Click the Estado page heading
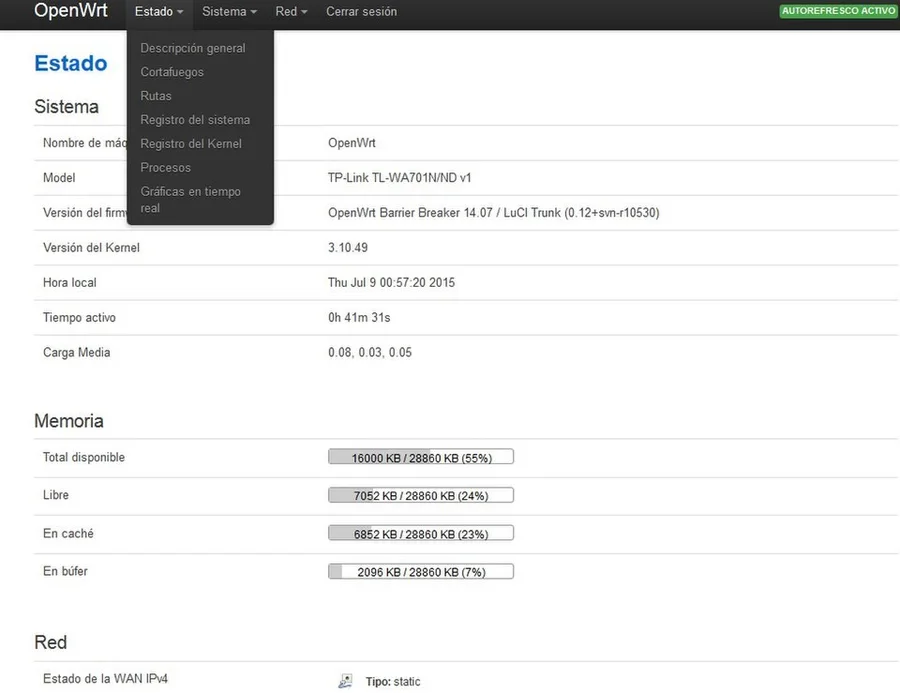The image size is (900, 693). 71,63
